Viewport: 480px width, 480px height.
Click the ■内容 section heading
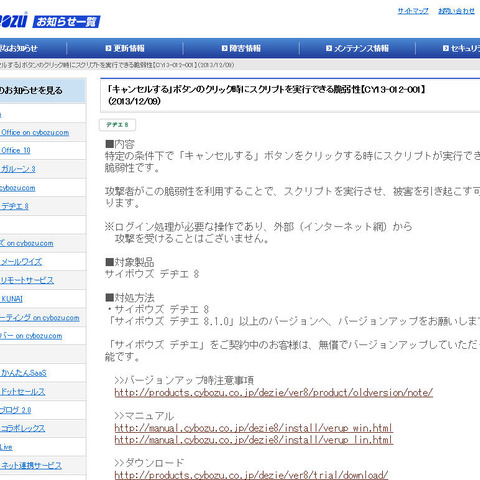pyautogui.click(x=120, y=144)
